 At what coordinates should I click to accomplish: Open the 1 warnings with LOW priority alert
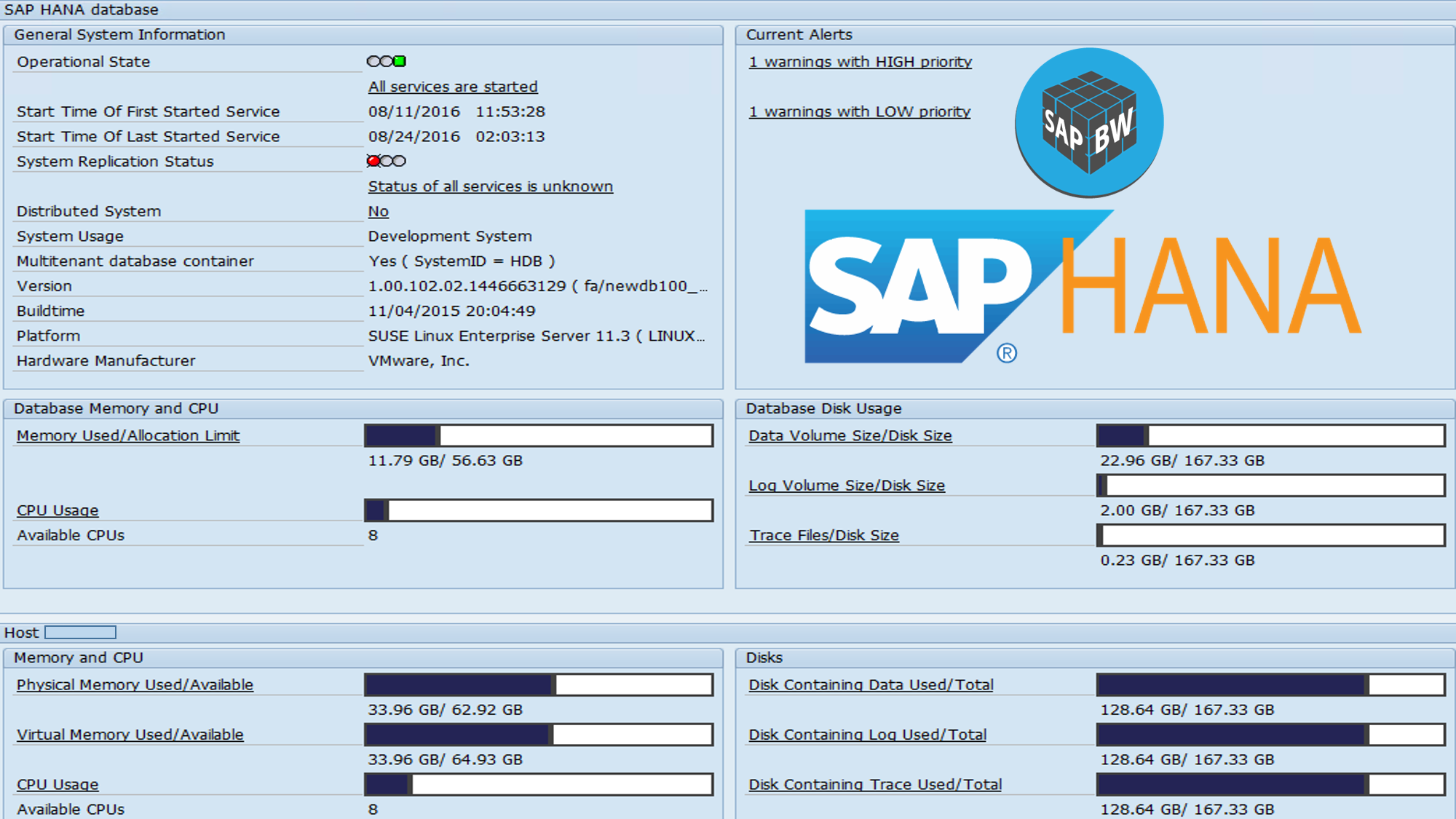point(858,111)
